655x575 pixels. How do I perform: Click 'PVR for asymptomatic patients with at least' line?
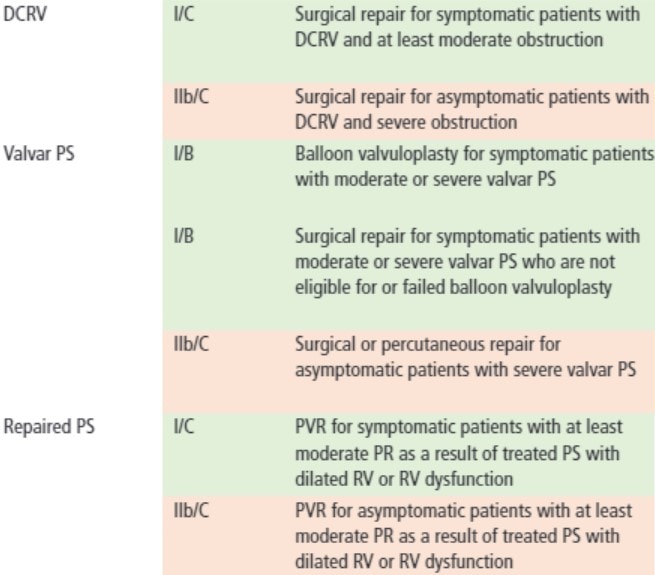(464, 511)
